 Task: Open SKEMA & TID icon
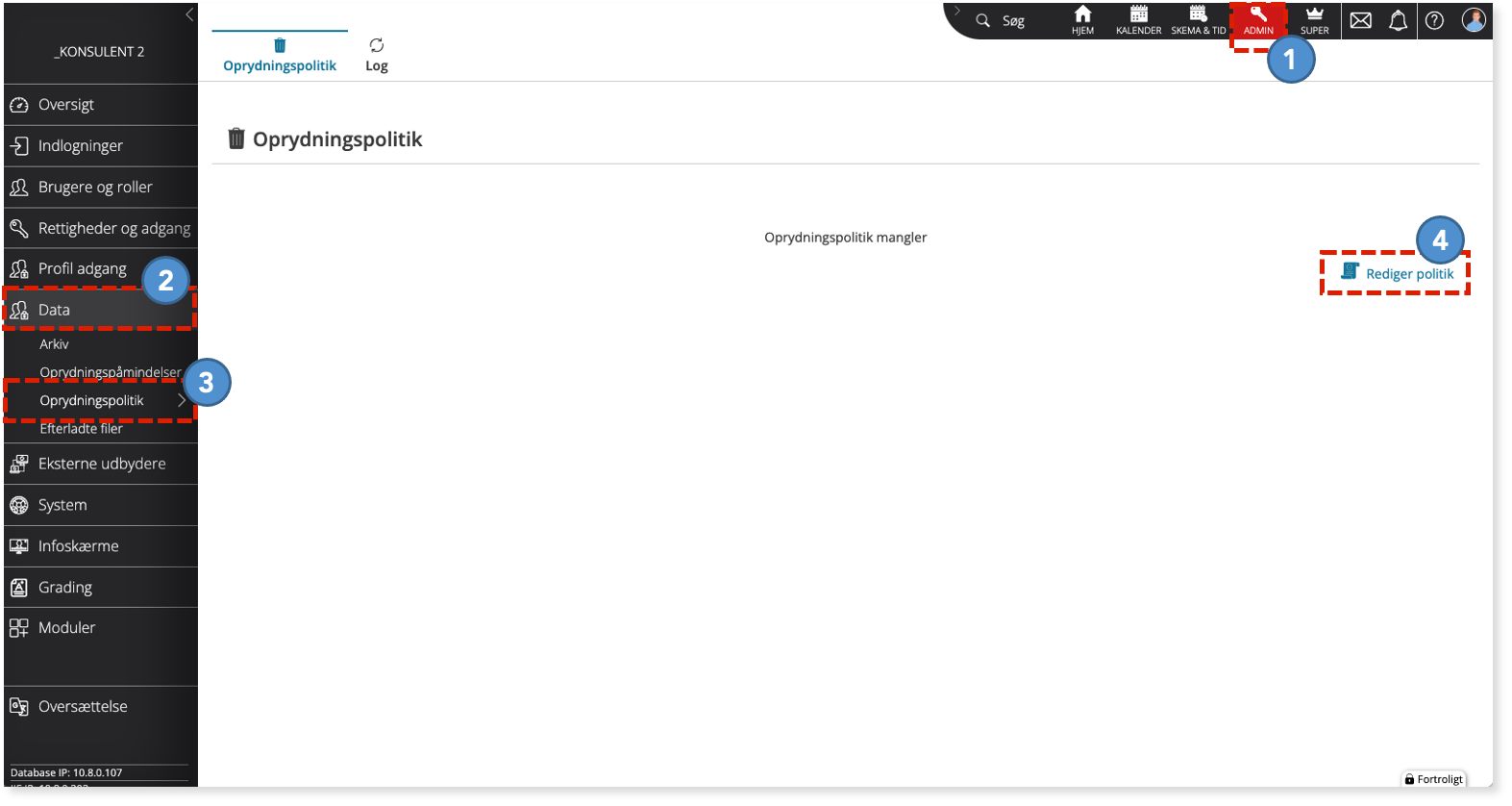[1198, 20]
